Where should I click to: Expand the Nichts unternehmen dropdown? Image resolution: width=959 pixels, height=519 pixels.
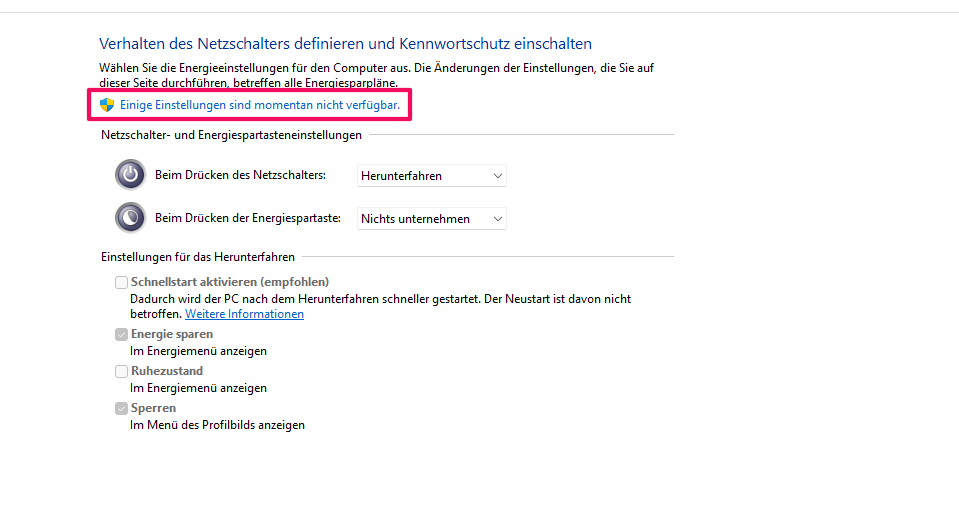click(x=431, y=218)
